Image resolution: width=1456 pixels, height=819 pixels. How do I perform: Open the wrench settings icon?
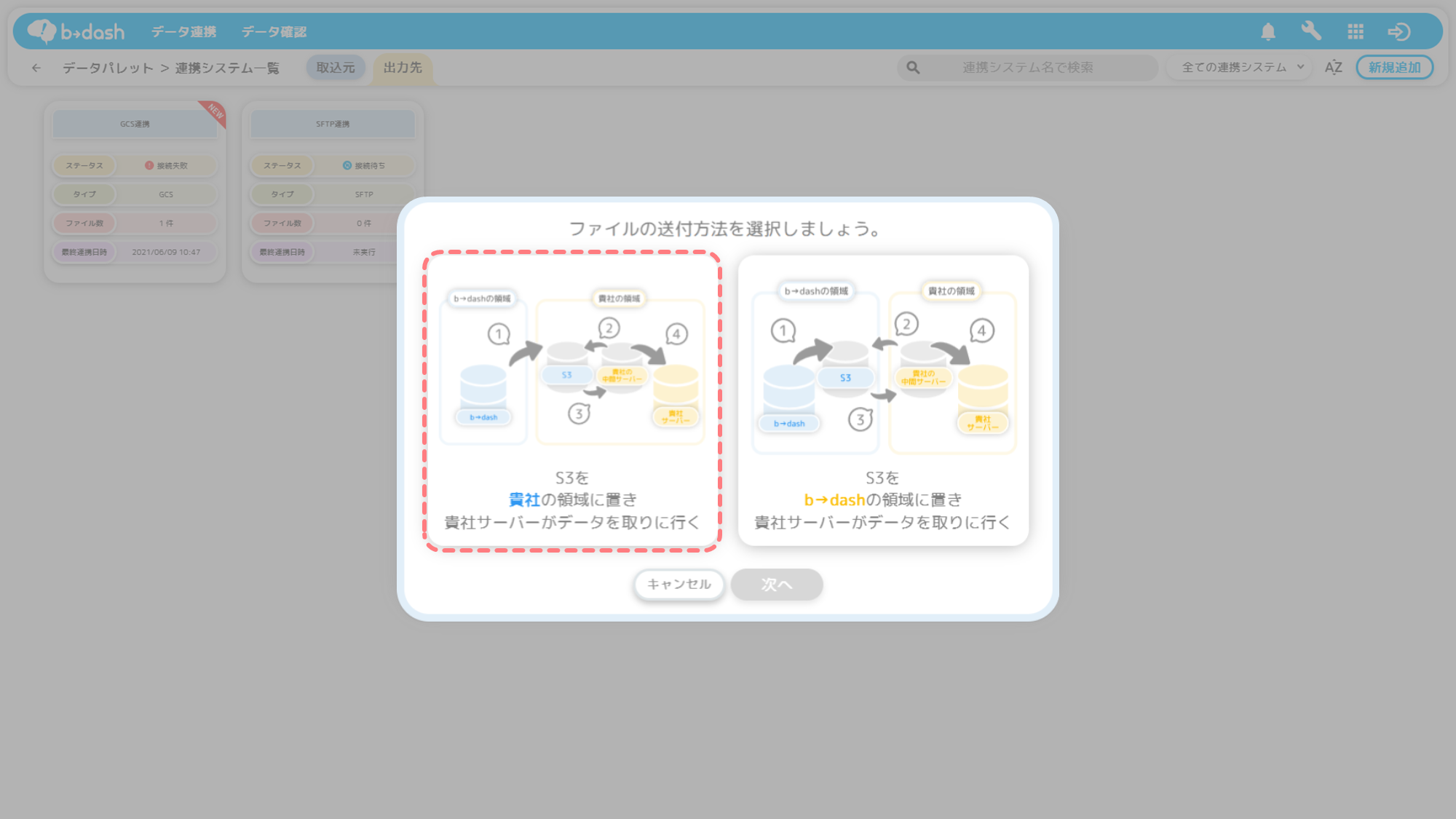pyautogui.click(x=1311, y=31)
